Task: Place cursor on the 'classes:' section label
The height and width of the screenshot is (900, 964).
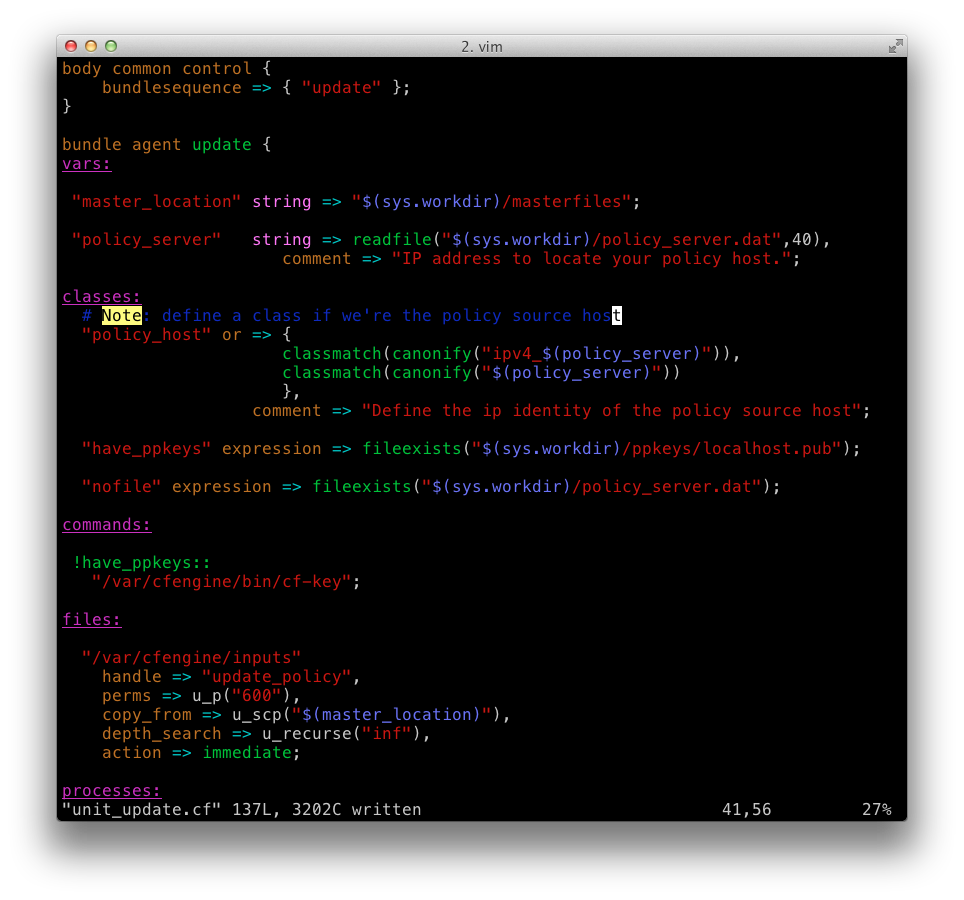Action: pyautogui.click(x=102, y=297)
